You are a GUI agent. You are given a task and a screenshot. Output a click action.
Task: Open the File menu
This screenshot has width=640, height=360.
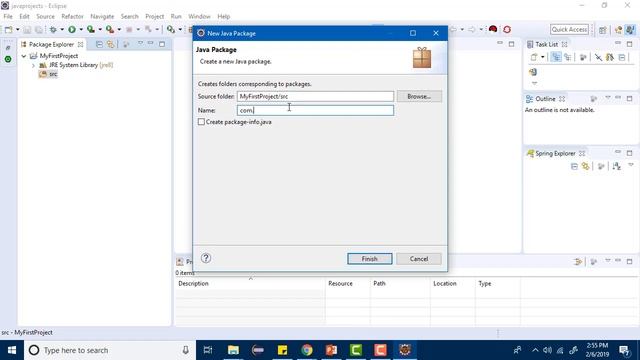coord(8,16)
